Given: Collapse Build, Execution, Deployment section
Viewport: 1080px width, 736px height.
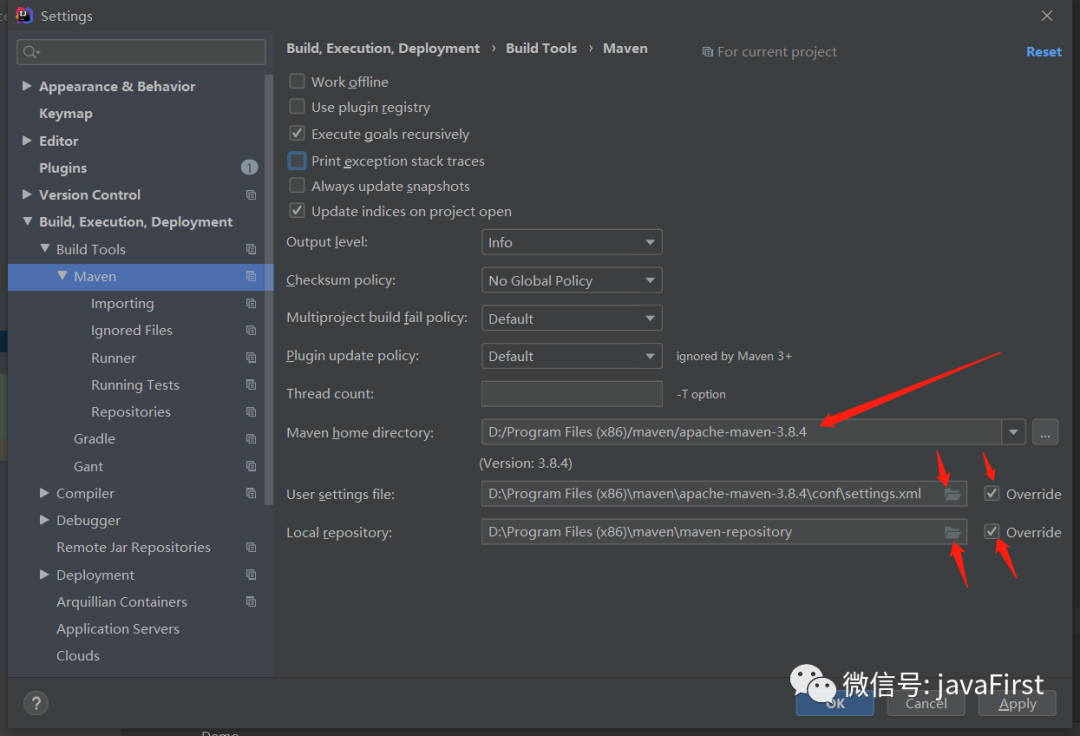Looking at the screenshot, I should click(x=28, y=222).
